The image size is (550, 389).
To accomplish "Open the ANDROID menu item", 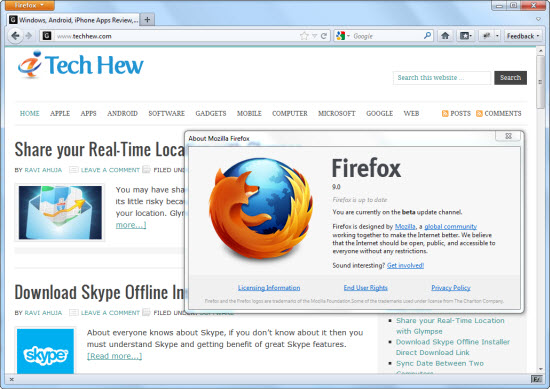I will (122, 113).
